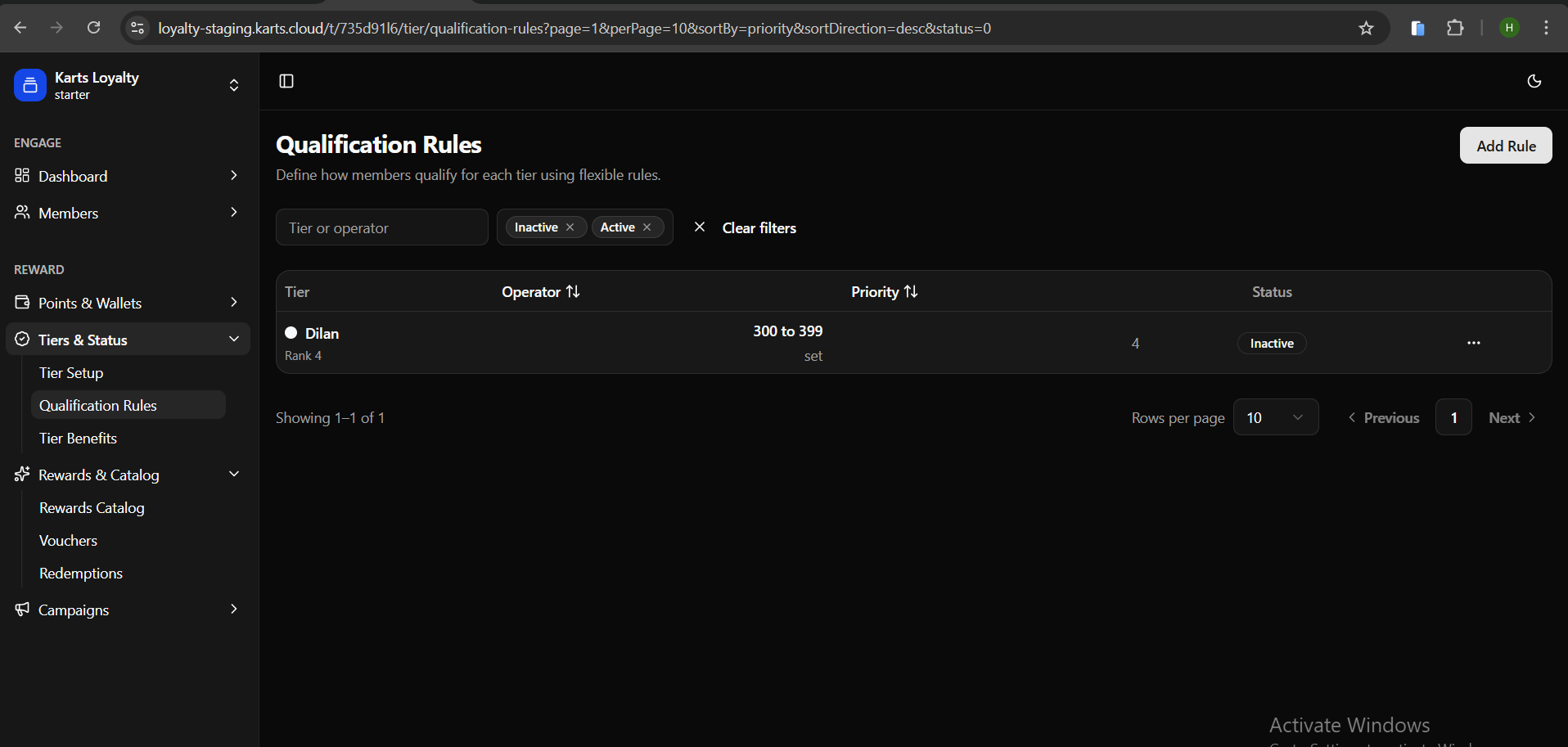The image size is (1568, 747).
Task: Open the workspace switcher chevrons
Action: click(x=234, y=85)
